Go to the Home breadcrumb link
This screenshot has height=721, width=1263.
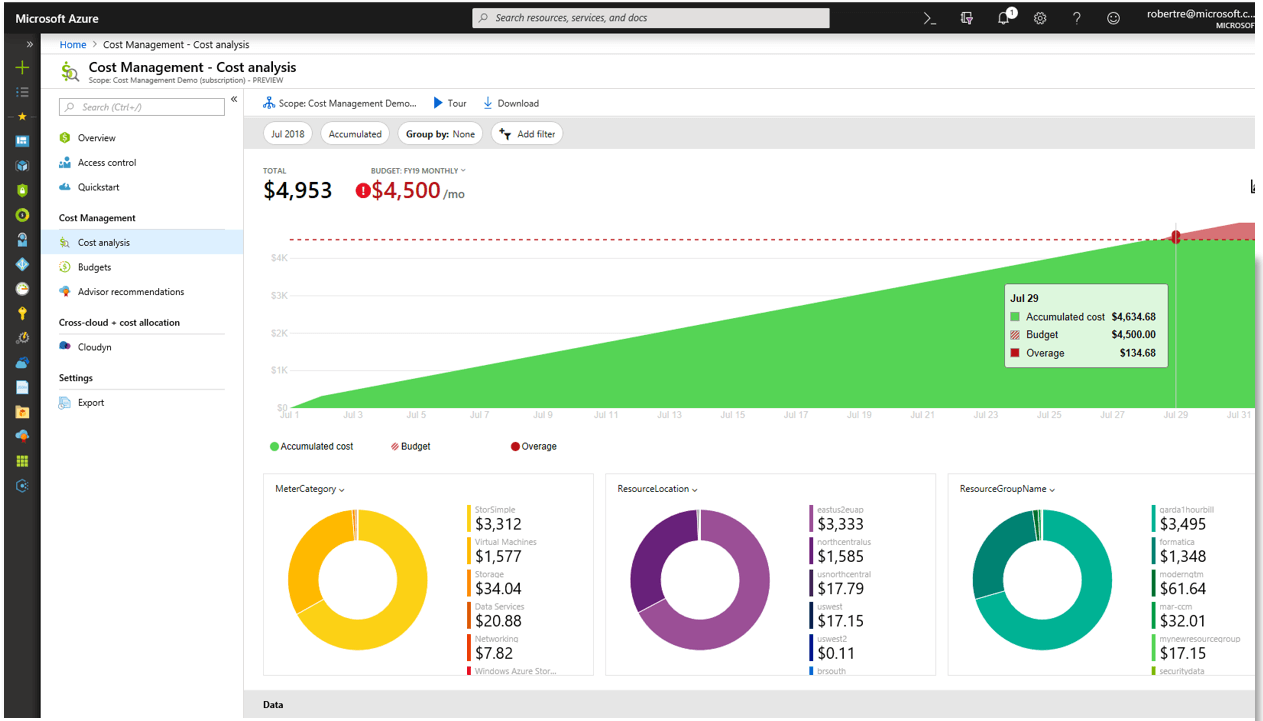73,45
